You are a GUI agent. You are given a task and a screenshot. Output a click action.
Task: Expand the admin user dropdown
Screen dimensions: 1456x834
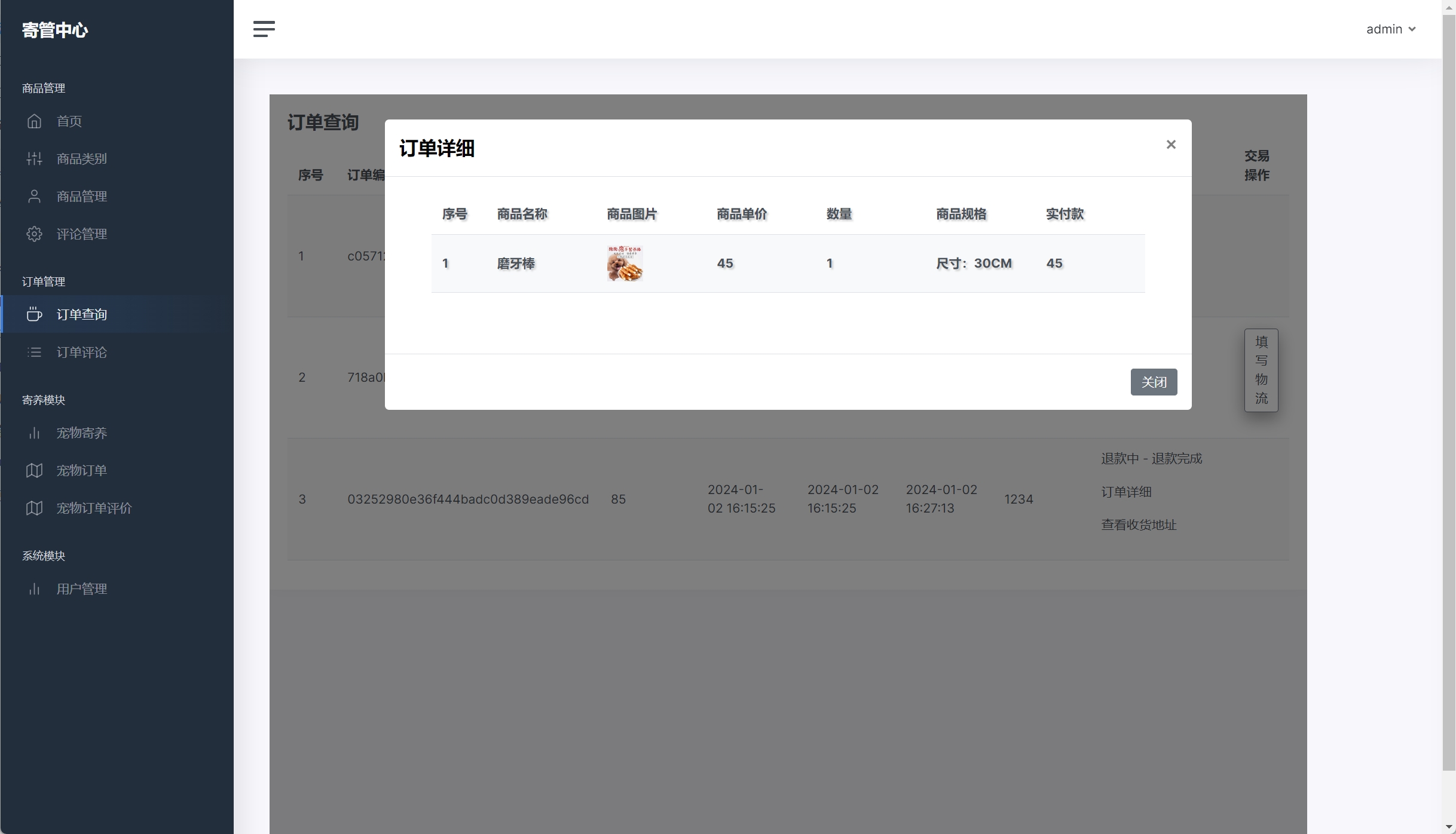(x=1390, y=29)
